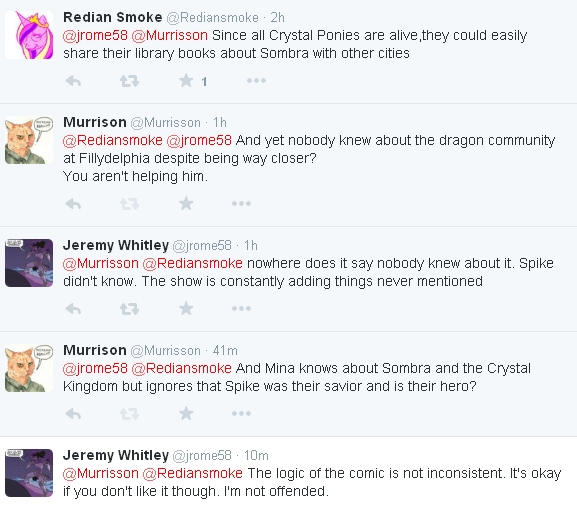Favorite Jeremy Whitley's 1h tweet
This screenshot has height=510, width=577.
click(x=186, y=309)
